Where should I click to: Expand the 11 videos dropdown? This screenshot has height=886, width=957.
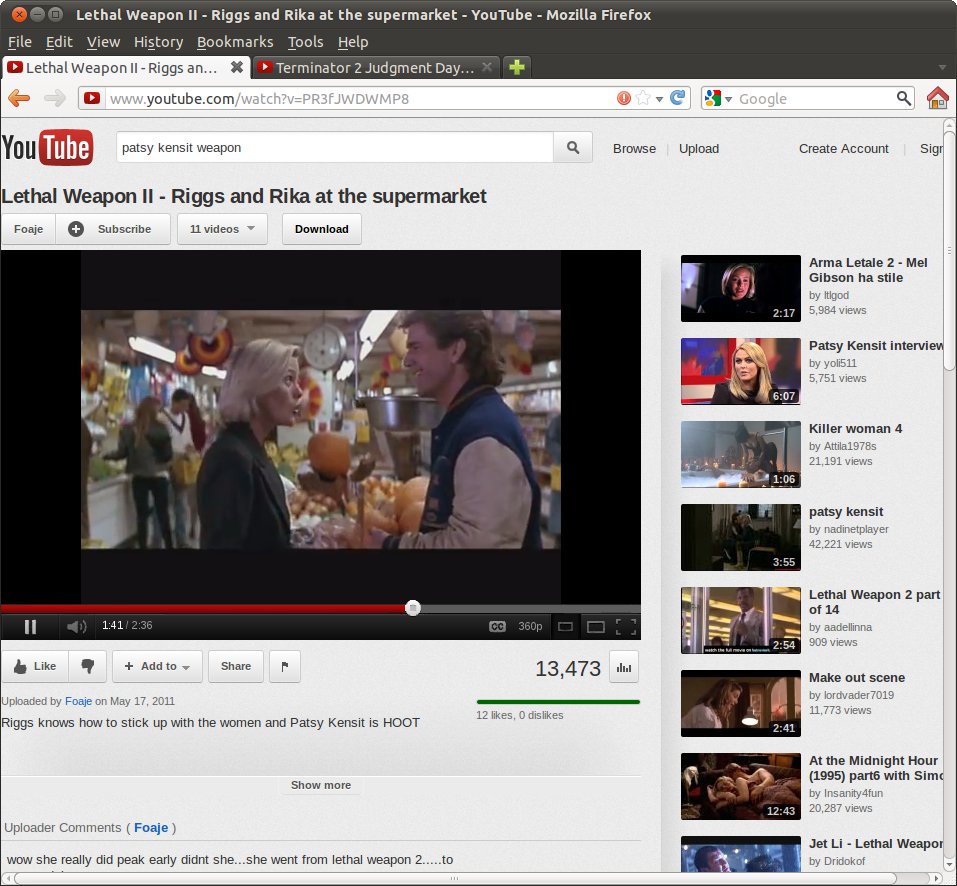pos(222,229)
